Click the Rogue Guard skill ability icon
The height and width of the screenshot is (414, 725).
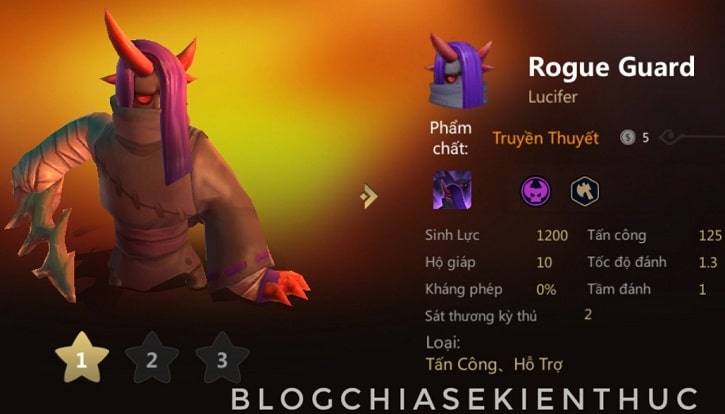click(452, 190)
